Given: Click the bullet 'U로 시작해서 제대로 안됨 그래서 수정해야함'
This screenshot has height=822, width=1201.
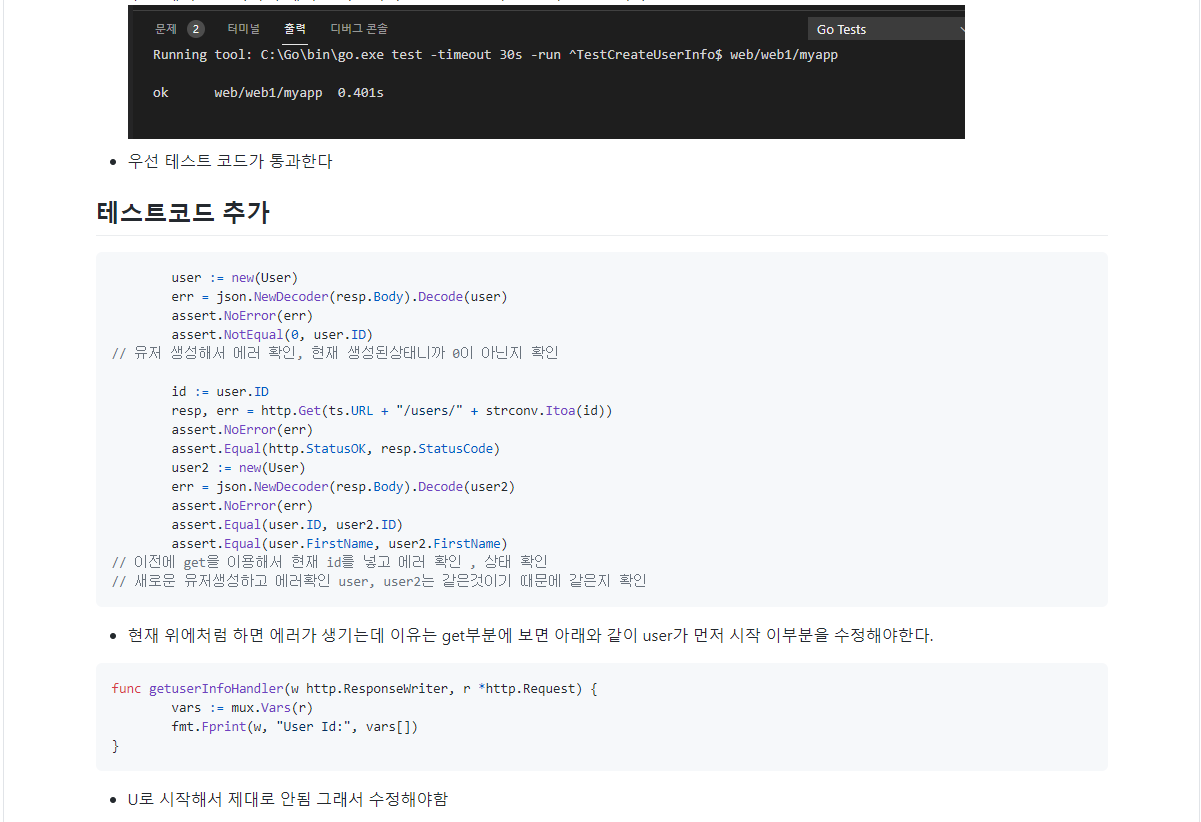Looking at the screenshot, I should pos(288,799).
